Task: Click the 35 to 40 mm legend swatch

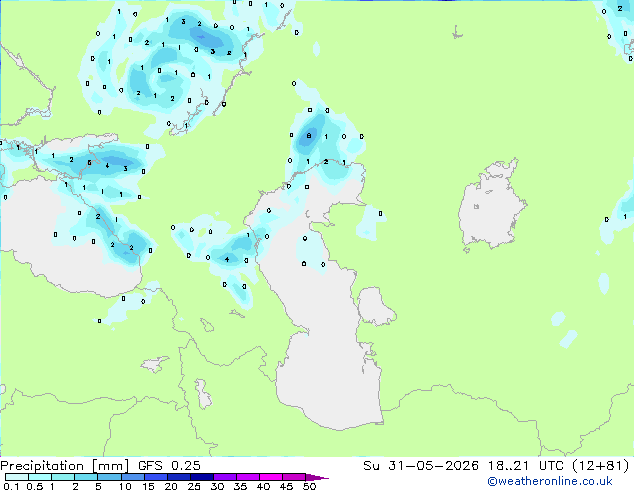Action: pyautogui.click(x=247, y=477)
